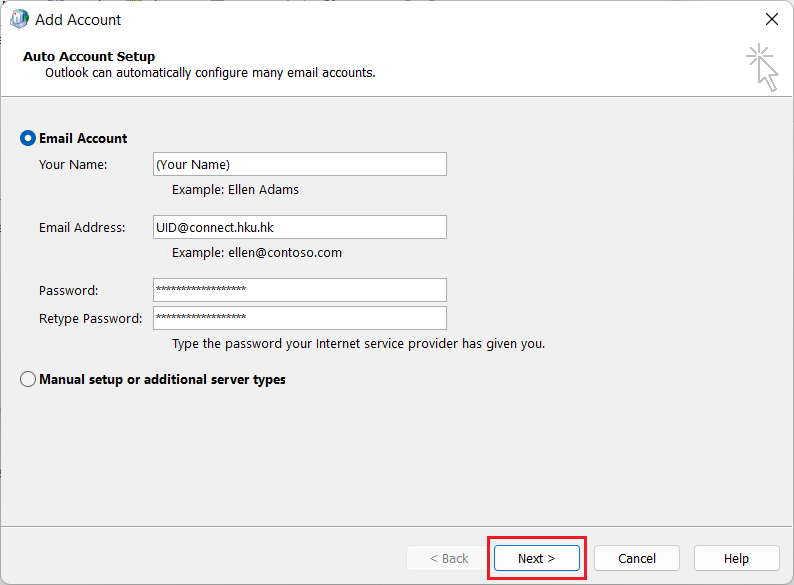Click the Your Name input field
794x585 pixels.
tap(300, 164)
